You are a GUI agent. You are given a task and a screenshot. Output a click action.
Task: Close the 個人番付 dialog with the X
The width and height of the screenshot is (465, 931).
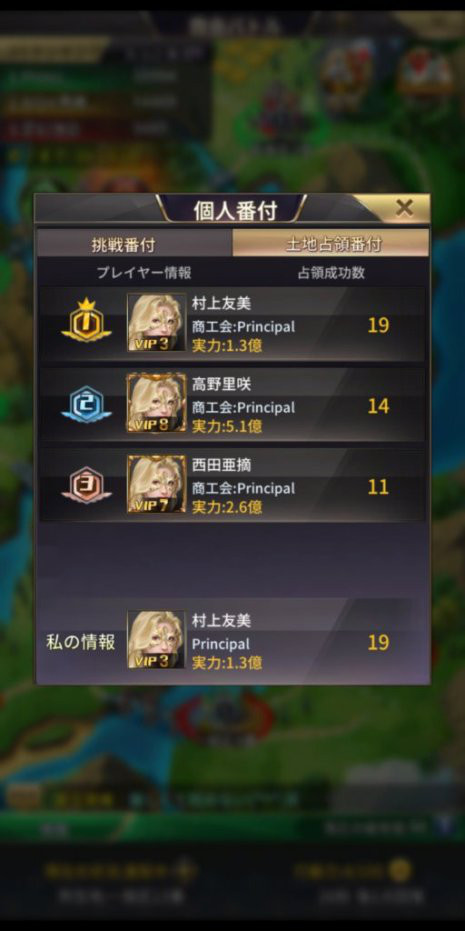(x=404, y=208)
